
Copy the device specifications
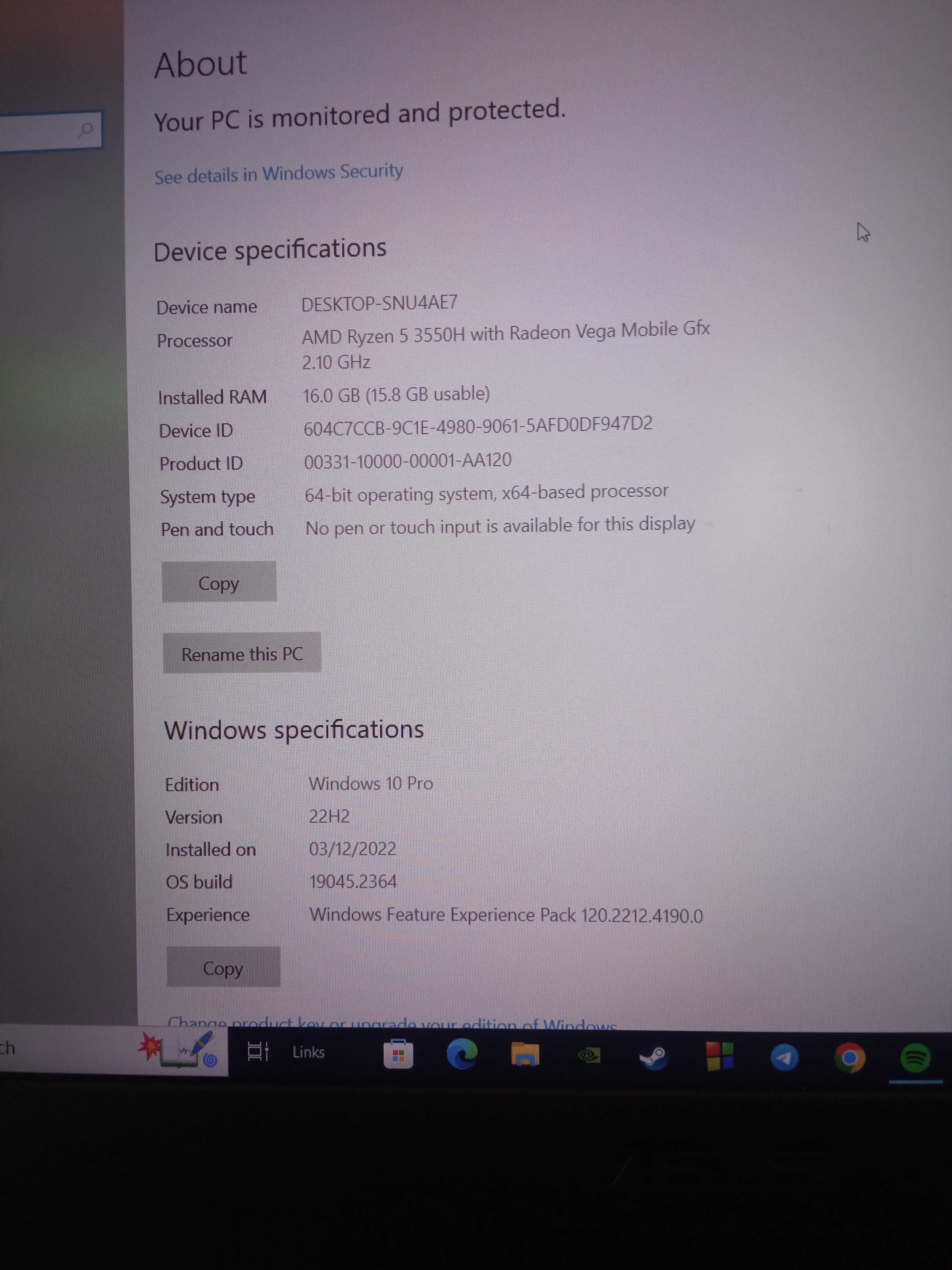click(219, 582)
